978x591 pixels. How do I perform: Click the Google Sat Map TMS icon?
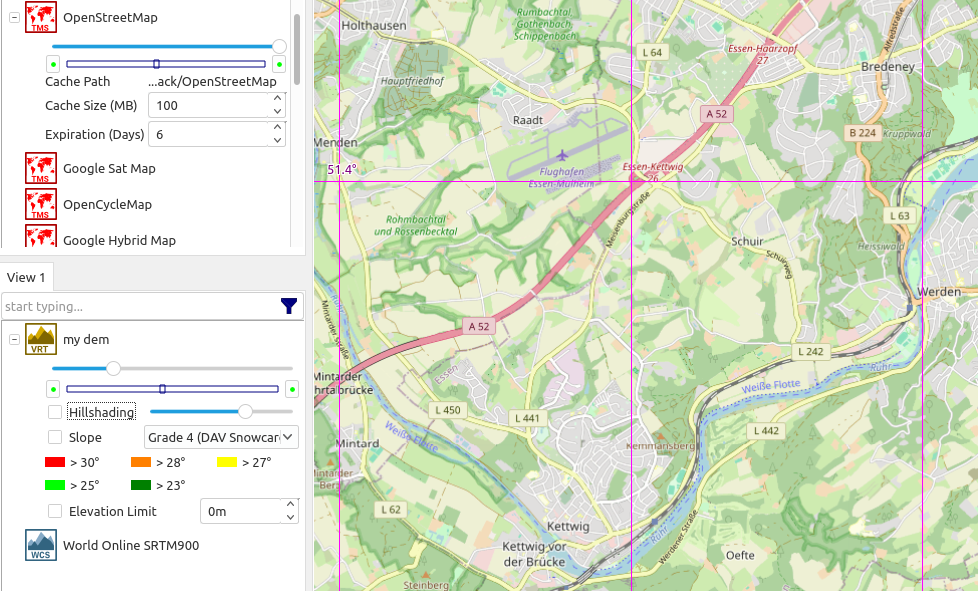point(40,169)
